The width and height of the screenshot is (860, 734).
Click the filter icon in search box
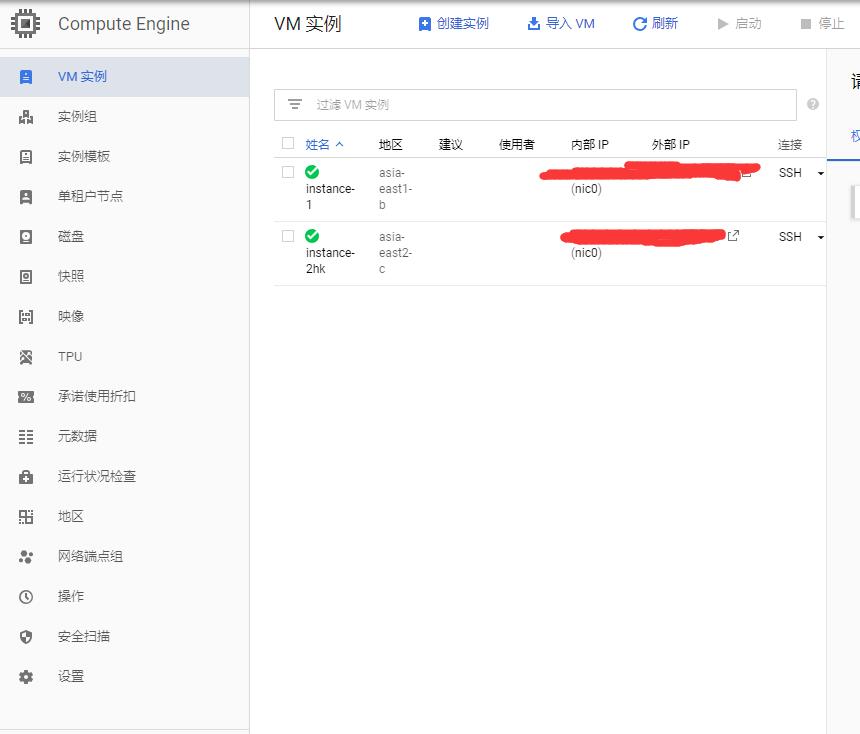(x=295, y=104)
